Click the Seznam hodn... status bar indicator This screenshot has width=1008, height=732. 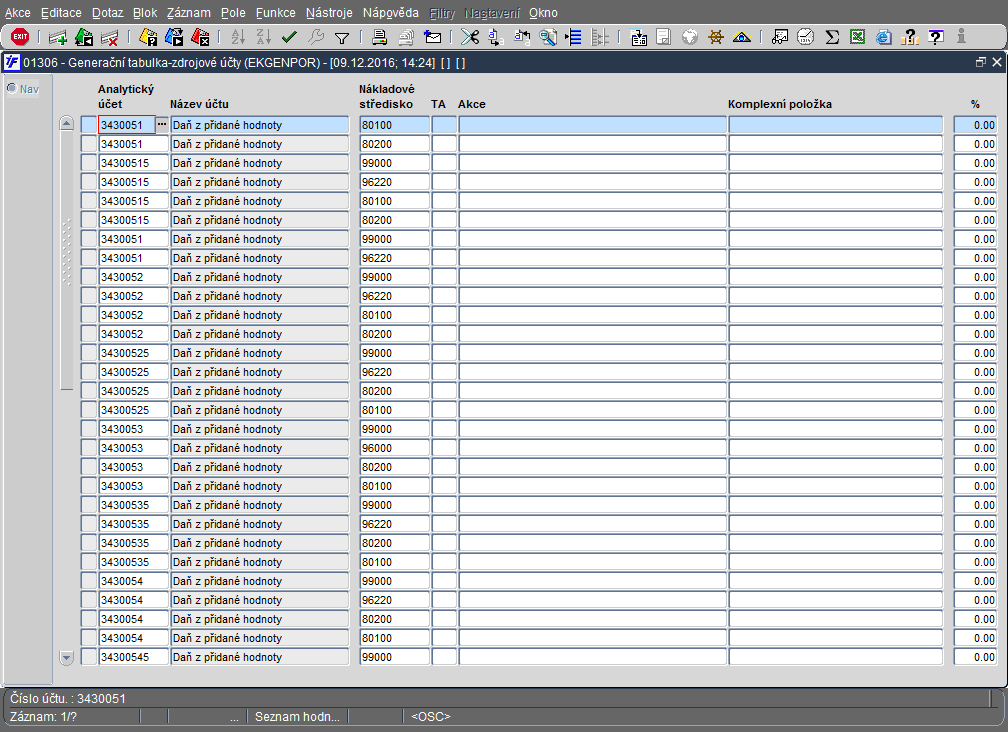[x=297, y=717]
